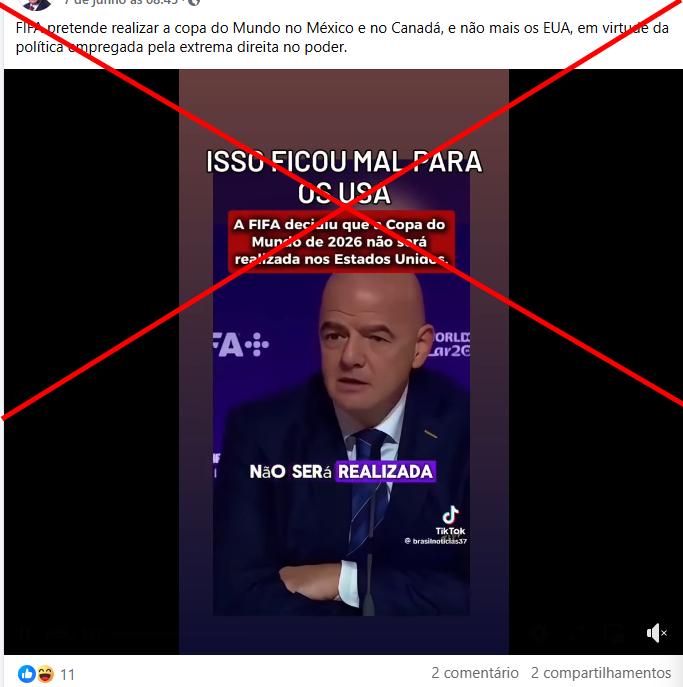The image size is (683, 687).
Task: Click the @brasilnoticias37 TikTok handle text
Action: pyautogui.click(x=435, y=541)
